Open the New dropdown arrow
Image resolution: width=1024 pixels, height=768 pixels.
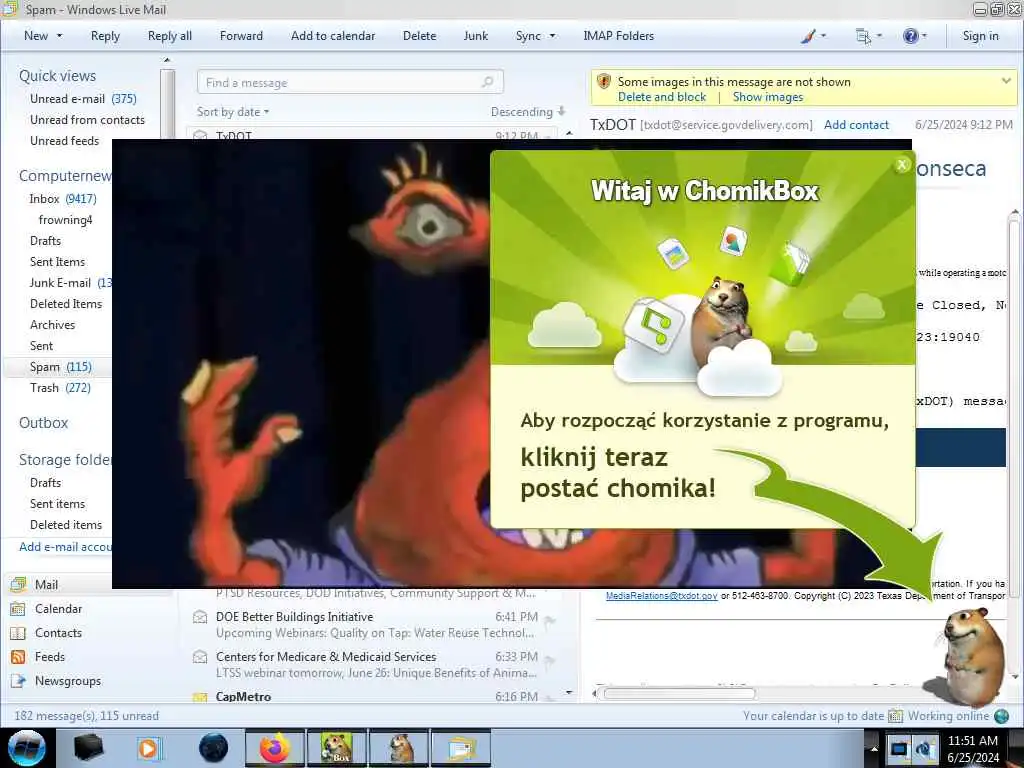point(59,36)
